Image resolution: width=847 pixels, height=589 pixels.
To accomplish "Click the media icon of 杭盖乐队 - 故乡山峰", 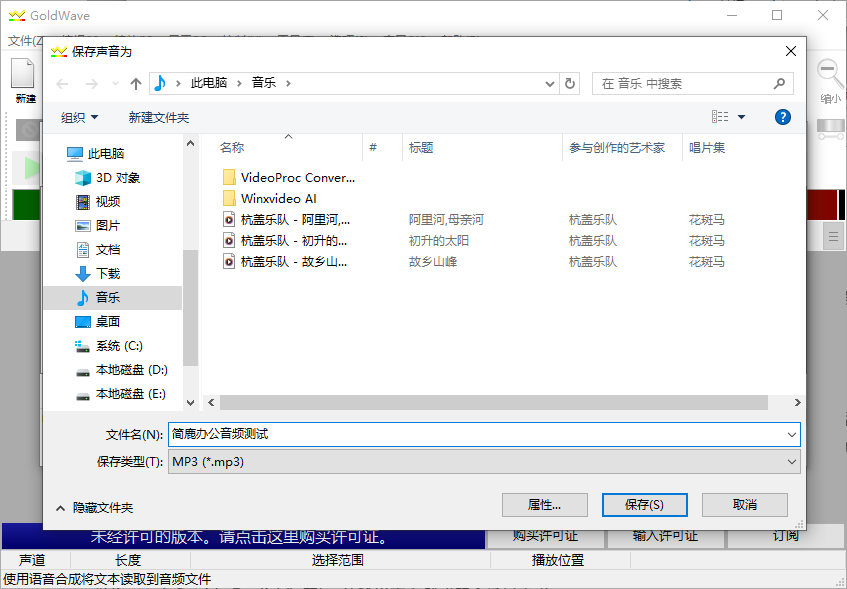I will pos(228,261).
